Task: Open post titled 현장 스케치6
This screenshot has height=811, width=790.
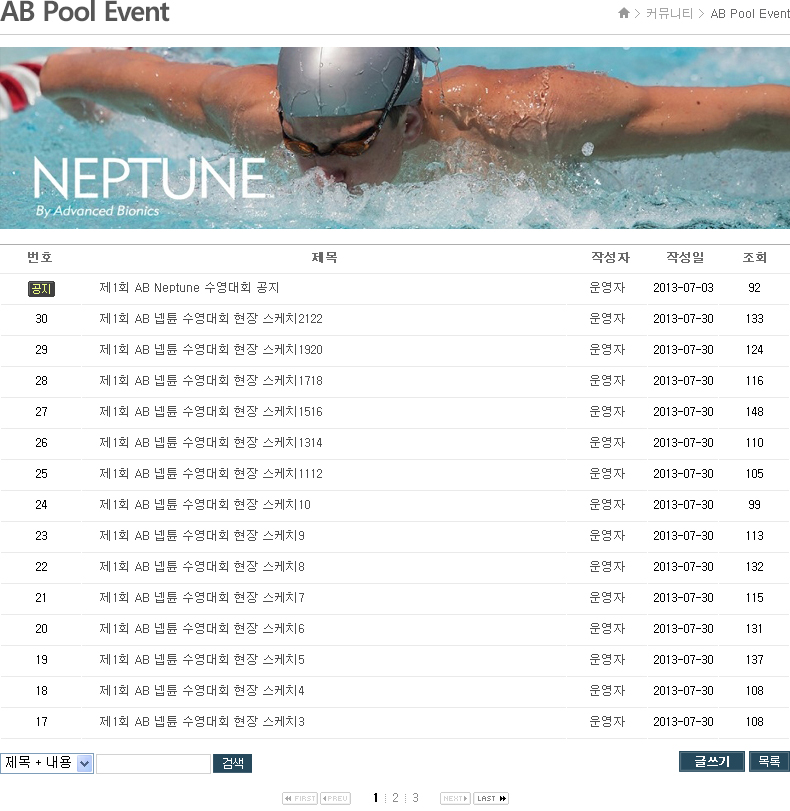Action: [x=202, y=629]
